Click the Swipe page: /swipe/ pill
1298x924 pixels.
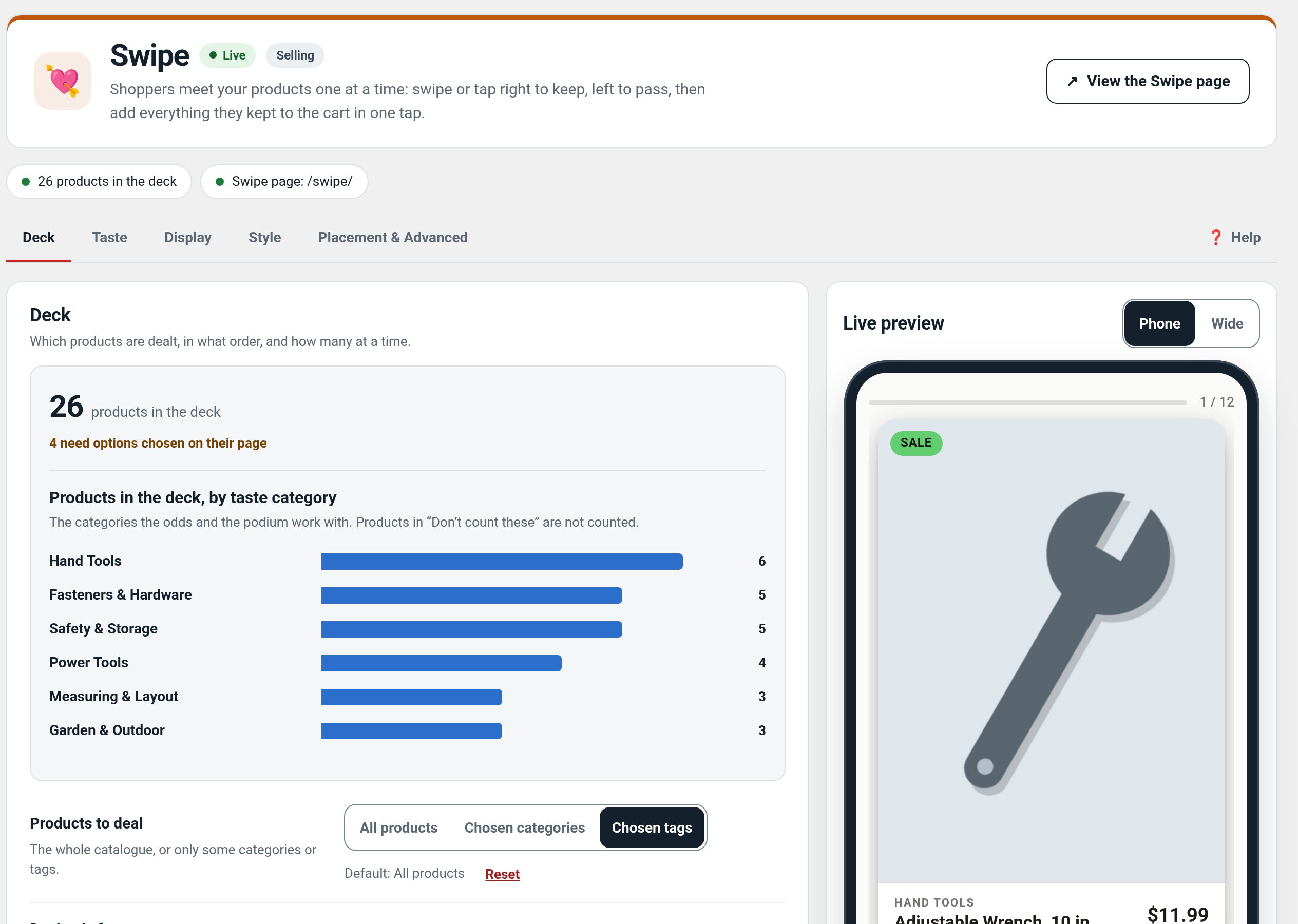pos(284,182)
